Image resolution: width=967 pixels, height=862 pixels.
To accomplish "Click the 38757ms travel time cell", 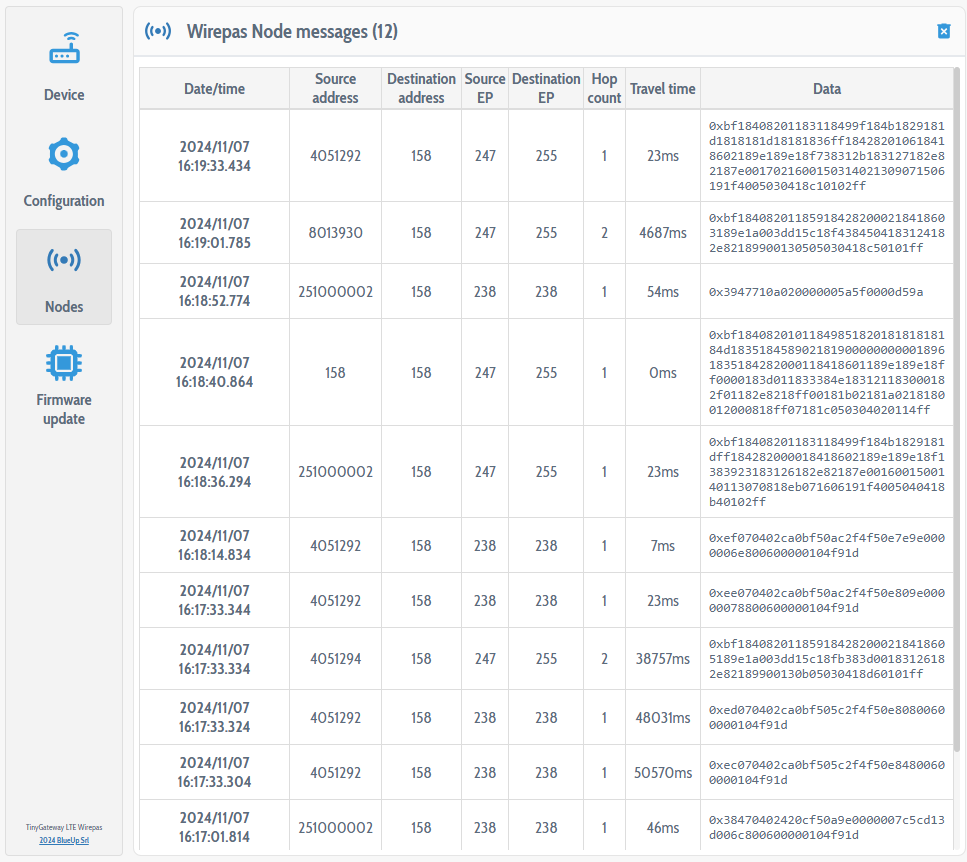I will click(662, 659).
